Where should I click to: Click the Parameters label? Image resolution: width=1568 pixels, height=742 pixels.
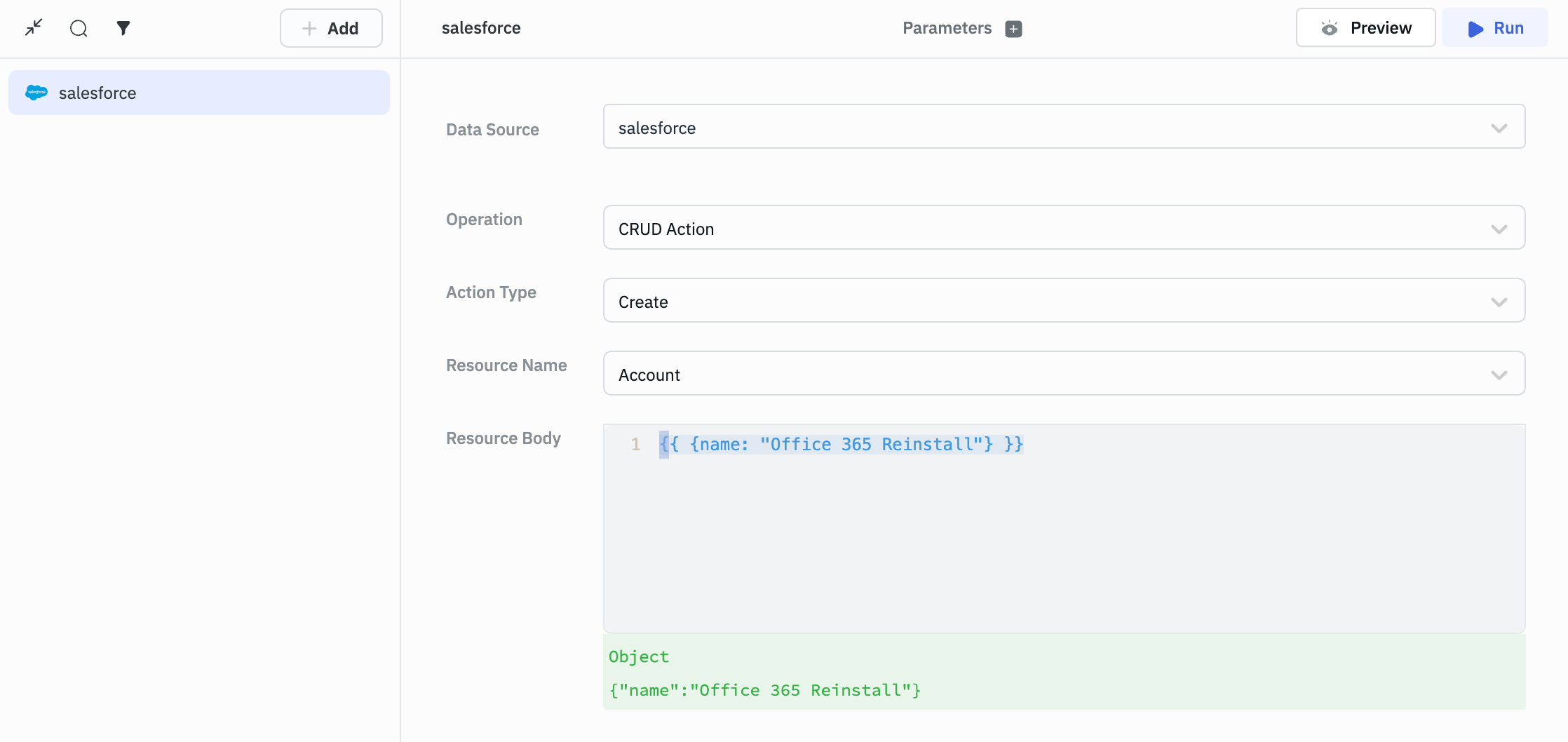[x=947, y=28]
